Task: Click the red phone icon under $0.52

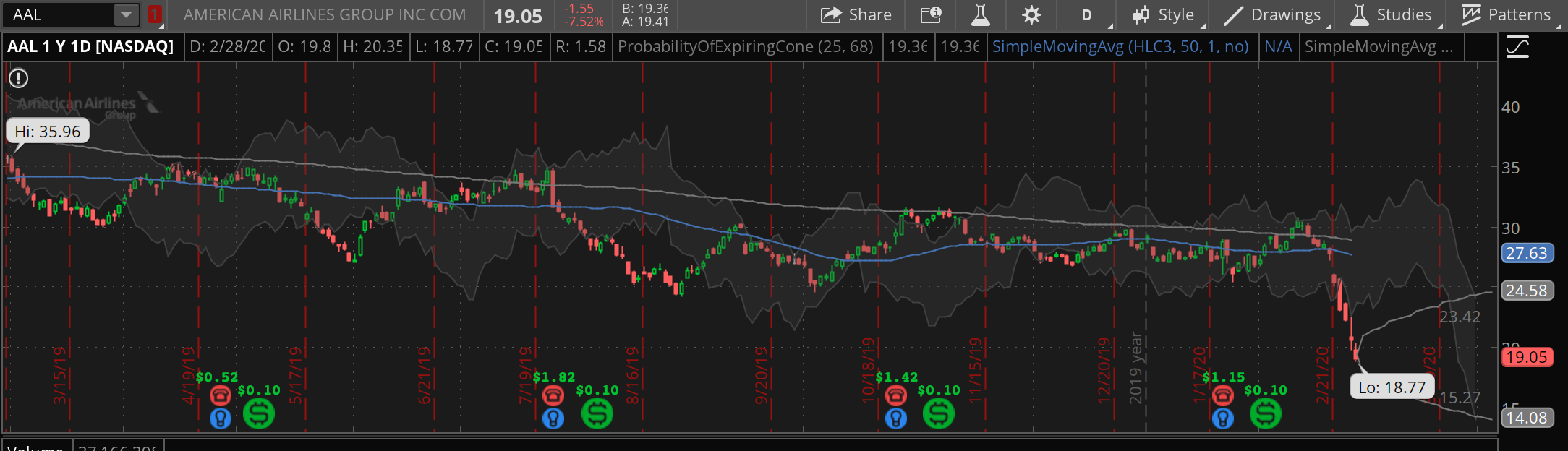Action: pos(221,395)
